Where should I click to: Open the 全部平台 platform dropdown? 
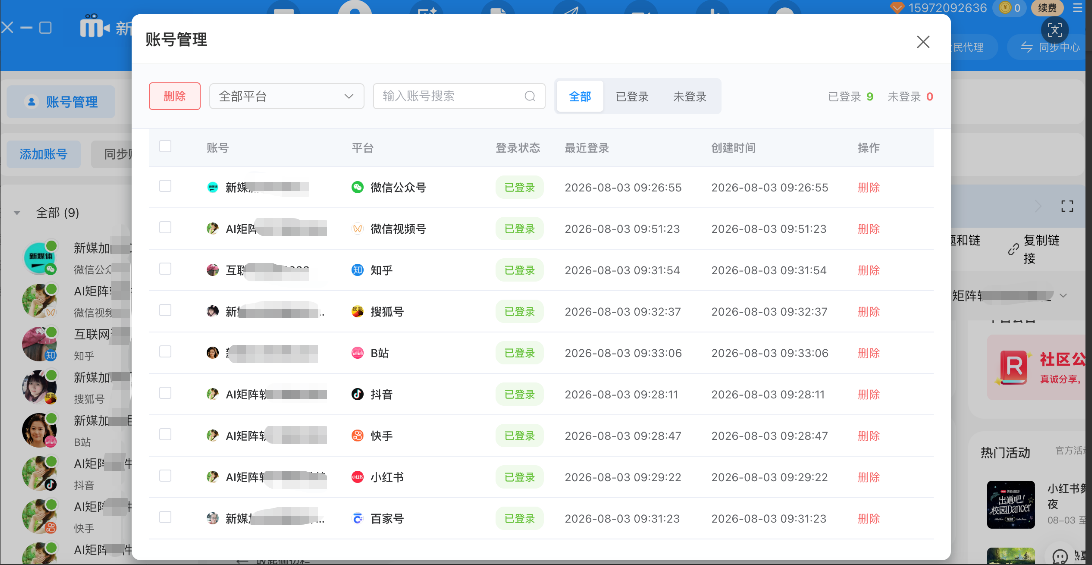point(287,96)
